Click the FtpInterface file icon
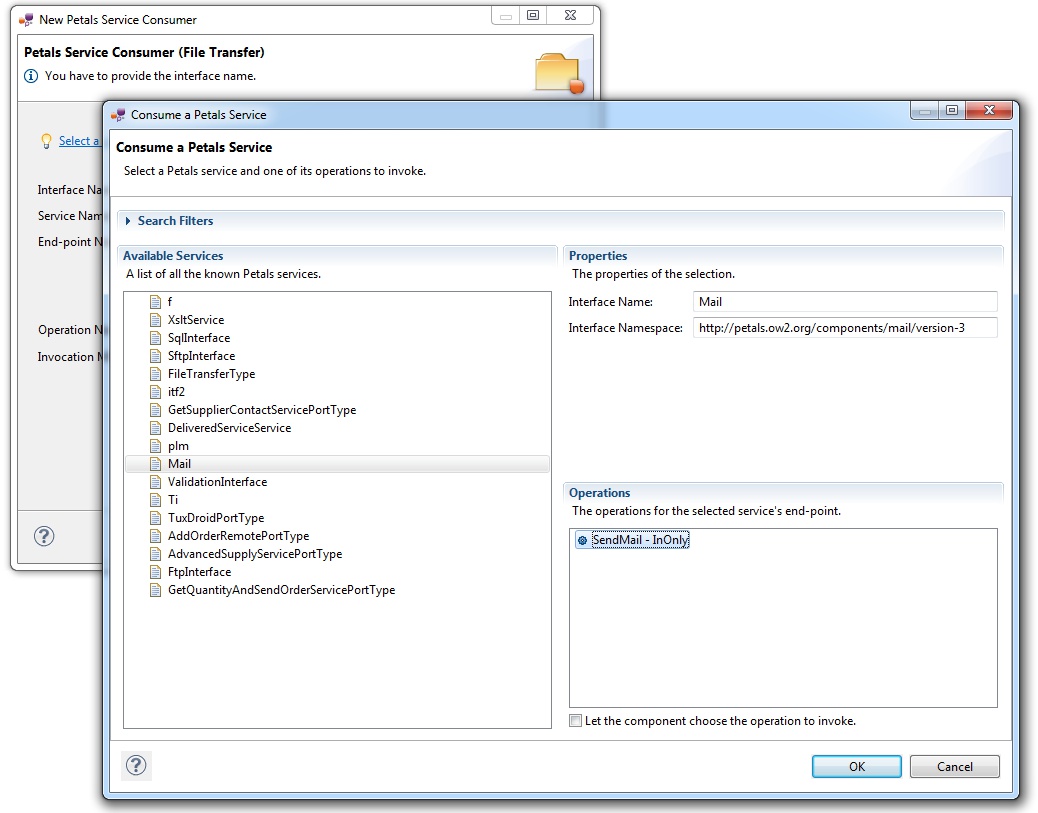The width and height of the screenshot is (1038, 813). [x=155, y=572]
